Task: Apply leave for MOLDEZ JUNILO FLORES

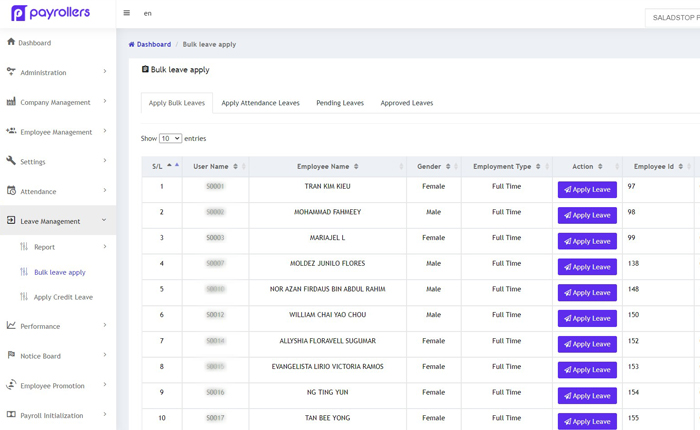Action: tap(587, 267)
